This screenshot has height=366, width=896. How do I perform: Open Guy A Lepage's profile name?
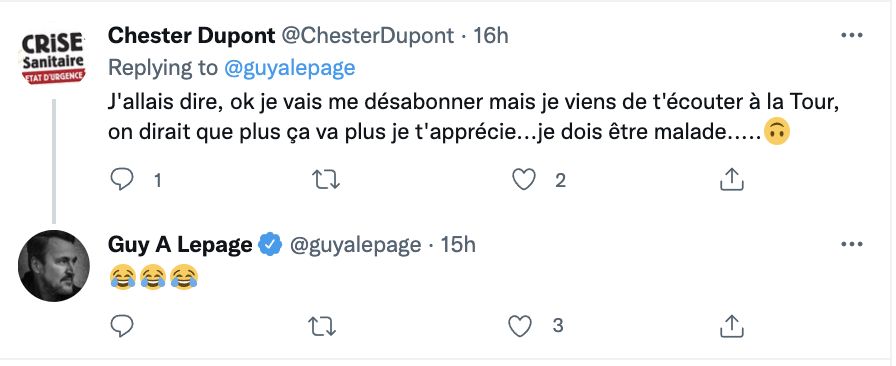point(180,245)
